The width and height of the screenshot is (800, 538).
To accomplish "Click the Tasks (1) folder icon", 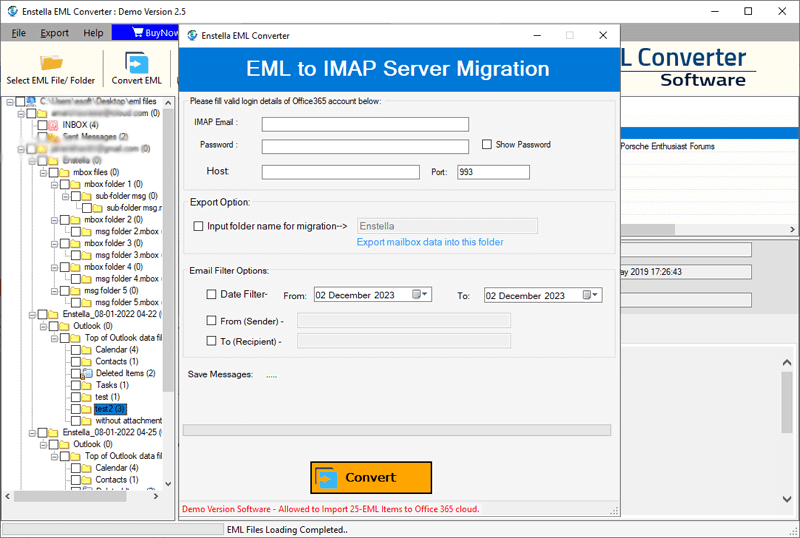I will (x=87, y=385).
